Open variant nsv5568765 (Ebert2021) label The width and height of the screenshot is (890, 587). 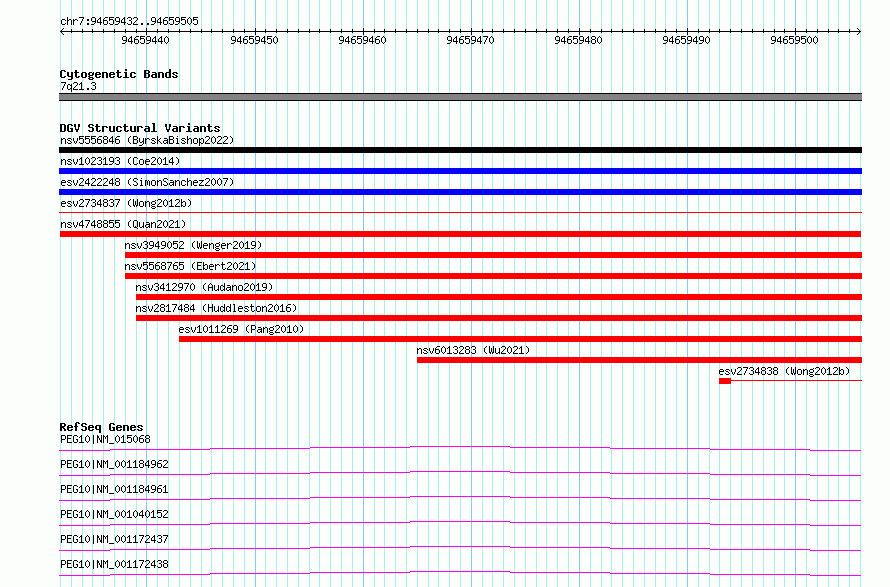(x=190, y=266)
